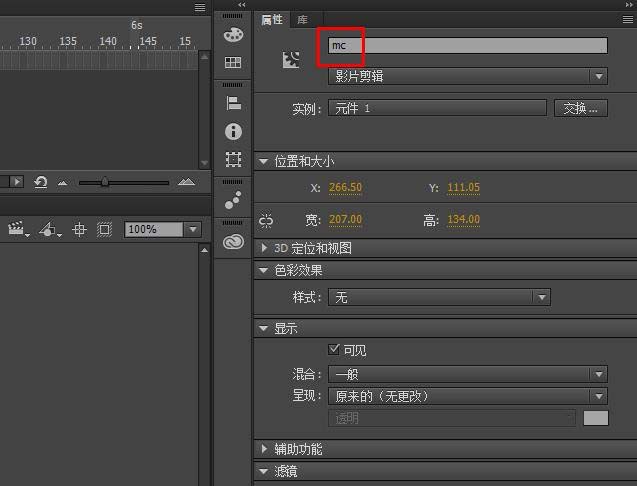
Task: Open the Edit Scene clapperboard icon
Action: (18, 229)
